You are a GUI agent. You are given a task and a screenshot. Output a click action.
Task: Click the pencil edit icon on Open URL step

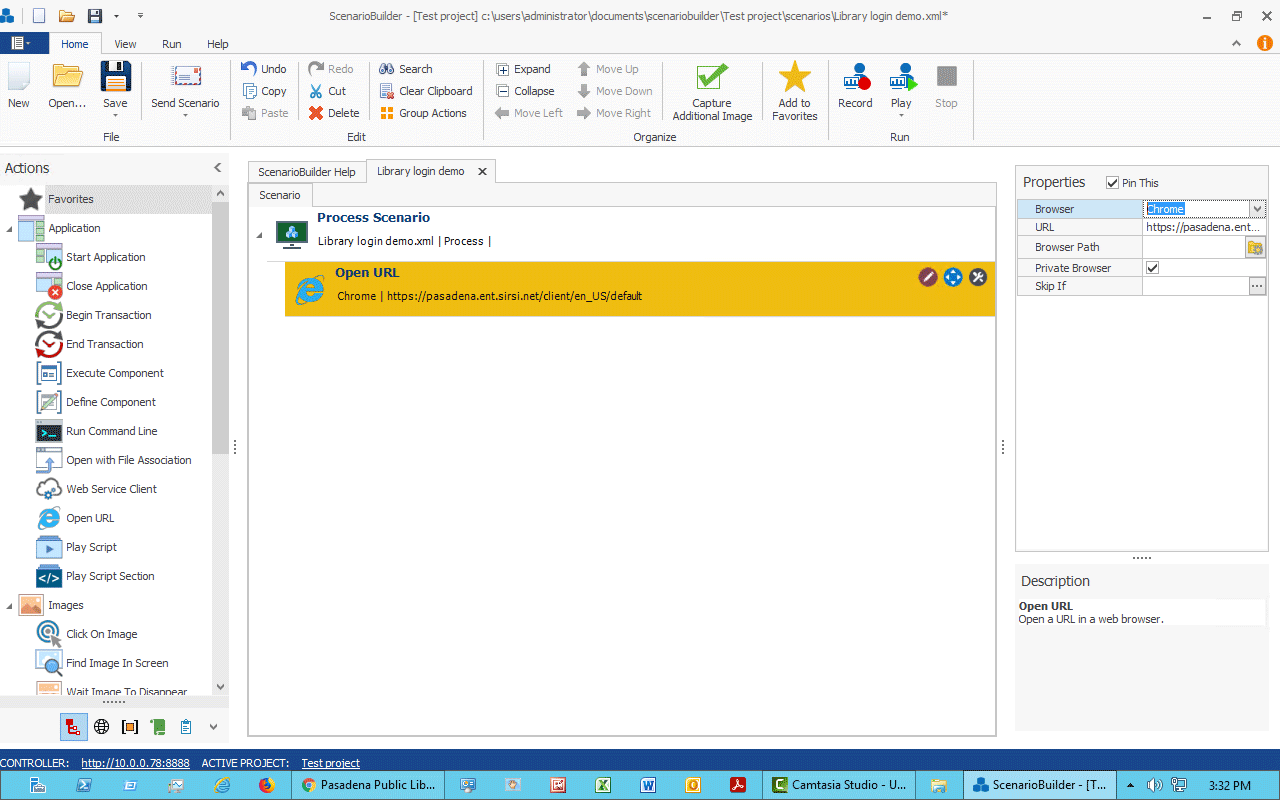[x=928, y=277]
